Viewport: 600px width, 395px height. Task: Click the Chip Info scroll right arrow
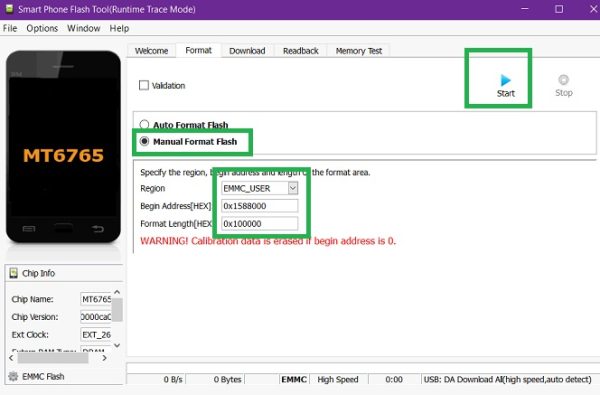104,358
